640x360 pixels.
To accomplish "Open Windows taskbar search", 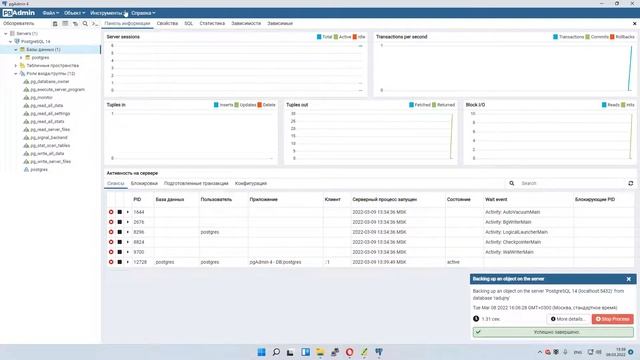I will click(x=276, y=352).
